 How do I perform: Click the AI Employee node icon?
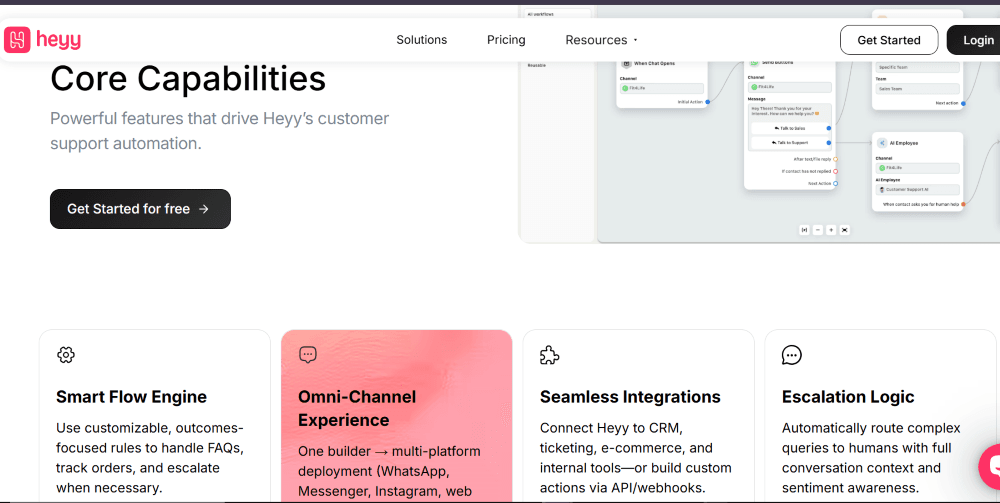tap(882, 143)
